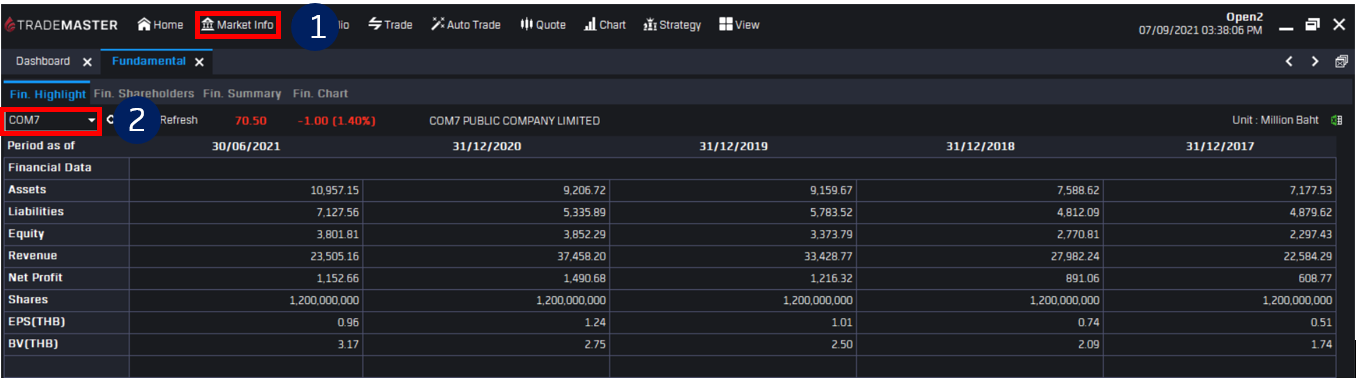Open the Trade menu
This screenshot has height=379, width=1359.
[x=390, y=25]
